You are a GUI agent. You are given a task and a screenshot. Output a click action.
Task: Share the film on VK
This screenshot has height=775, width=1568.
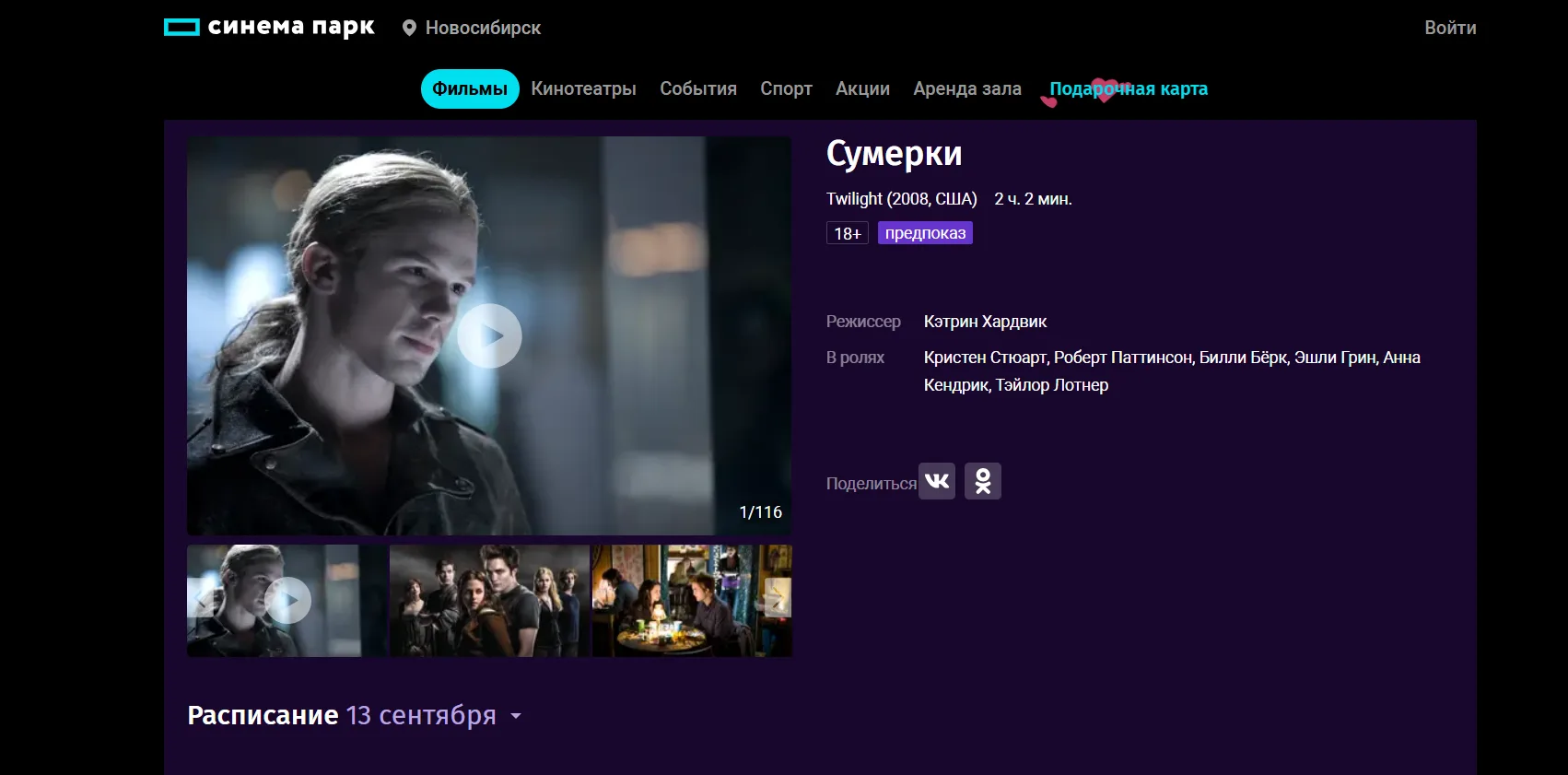(x=937, y=481)
